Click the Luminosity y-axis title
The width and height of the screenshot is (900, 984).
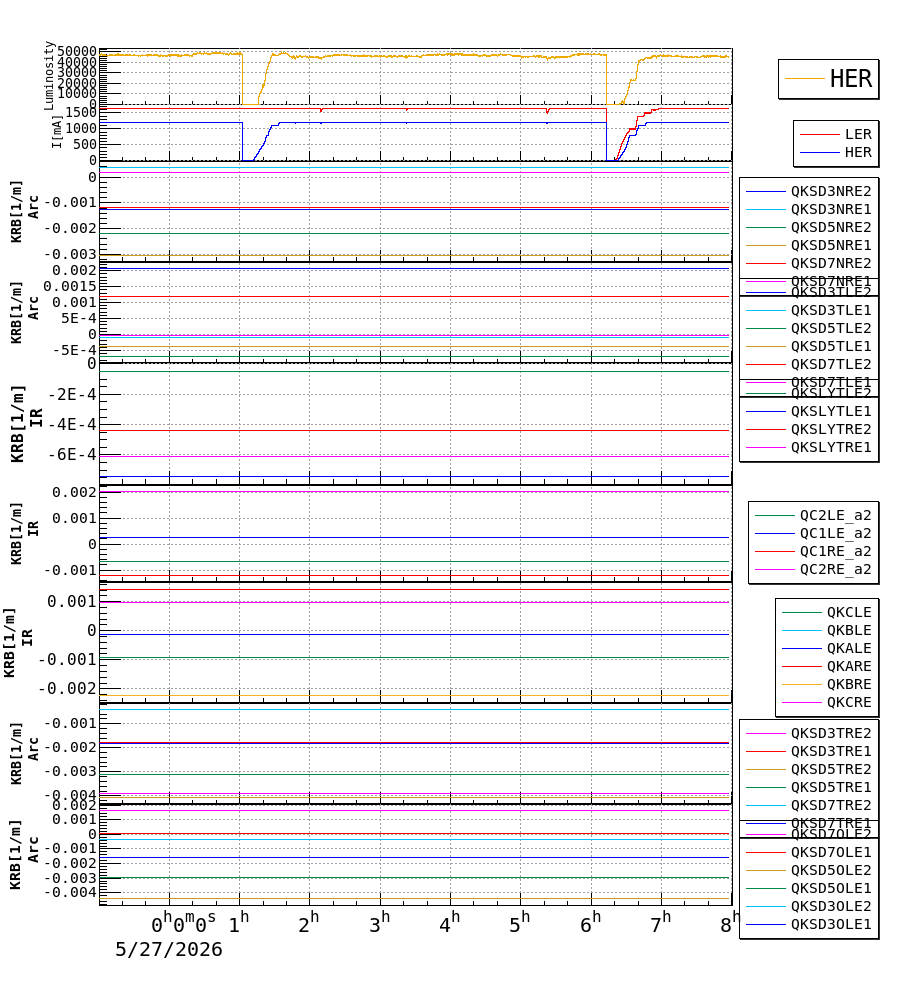[x=49, y=76]
